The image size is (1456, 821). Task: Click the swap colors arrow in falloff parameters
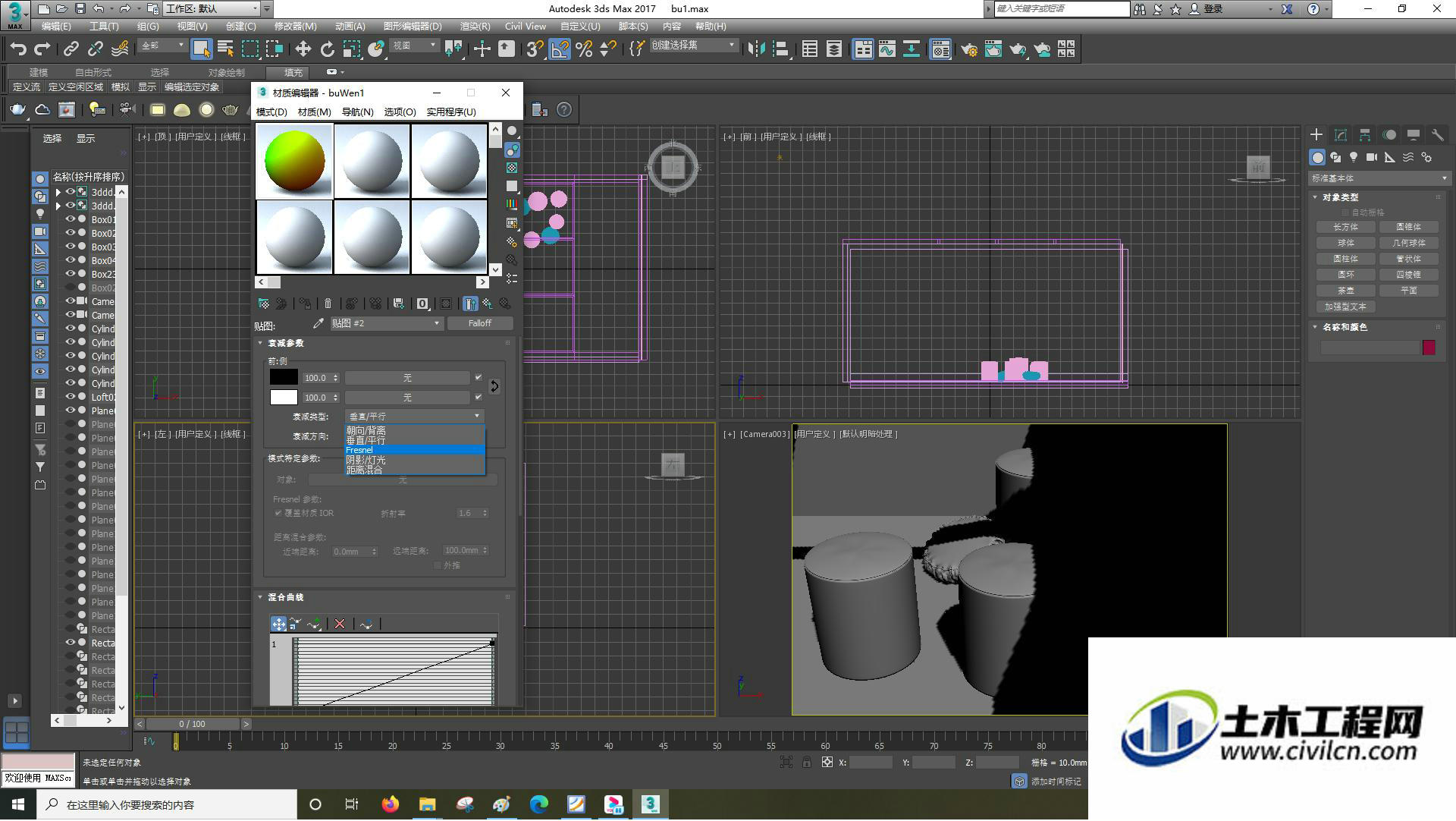pyautogui.click(x=494, y=386)
